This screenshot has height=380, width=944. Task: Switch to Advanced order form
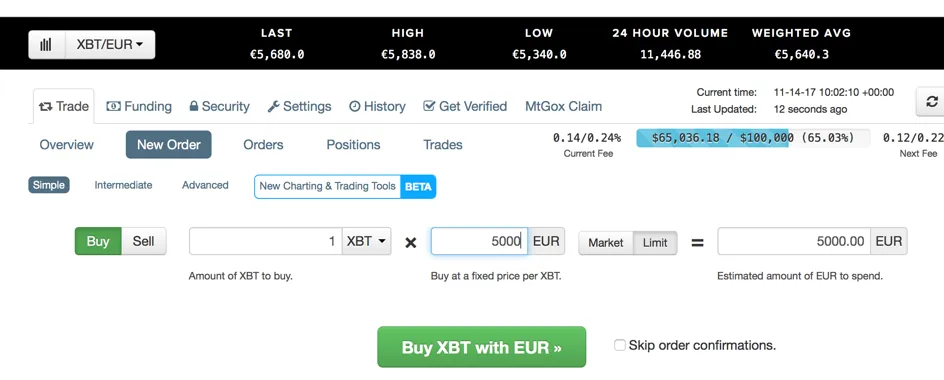point(205,185)
